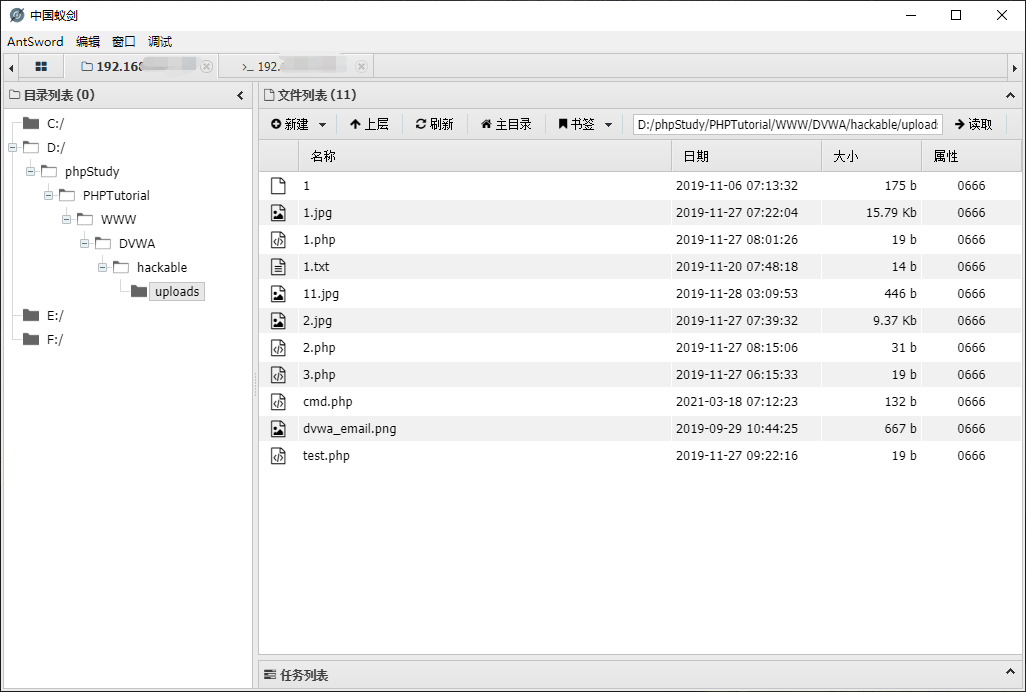Screen dimensions: 1026x692
Task: Click the 15.79 Kb size cell
Action: (x=891, y=213)
